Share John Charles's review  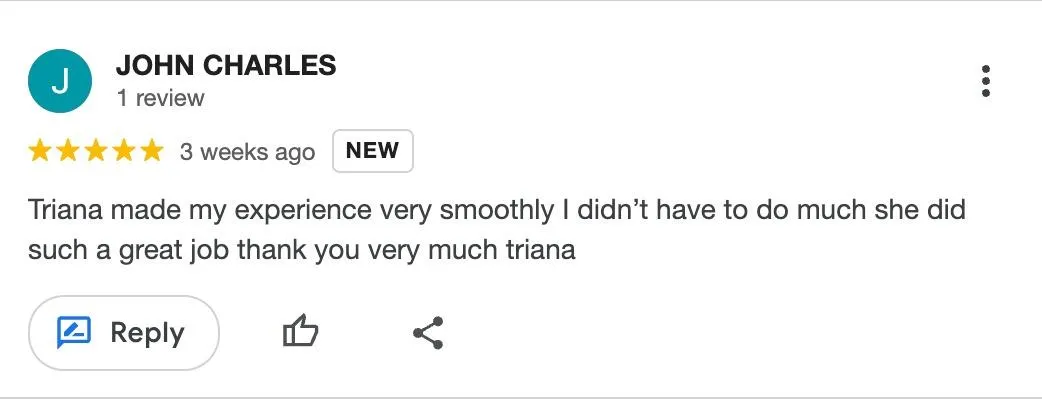click(x=428, y=333)
